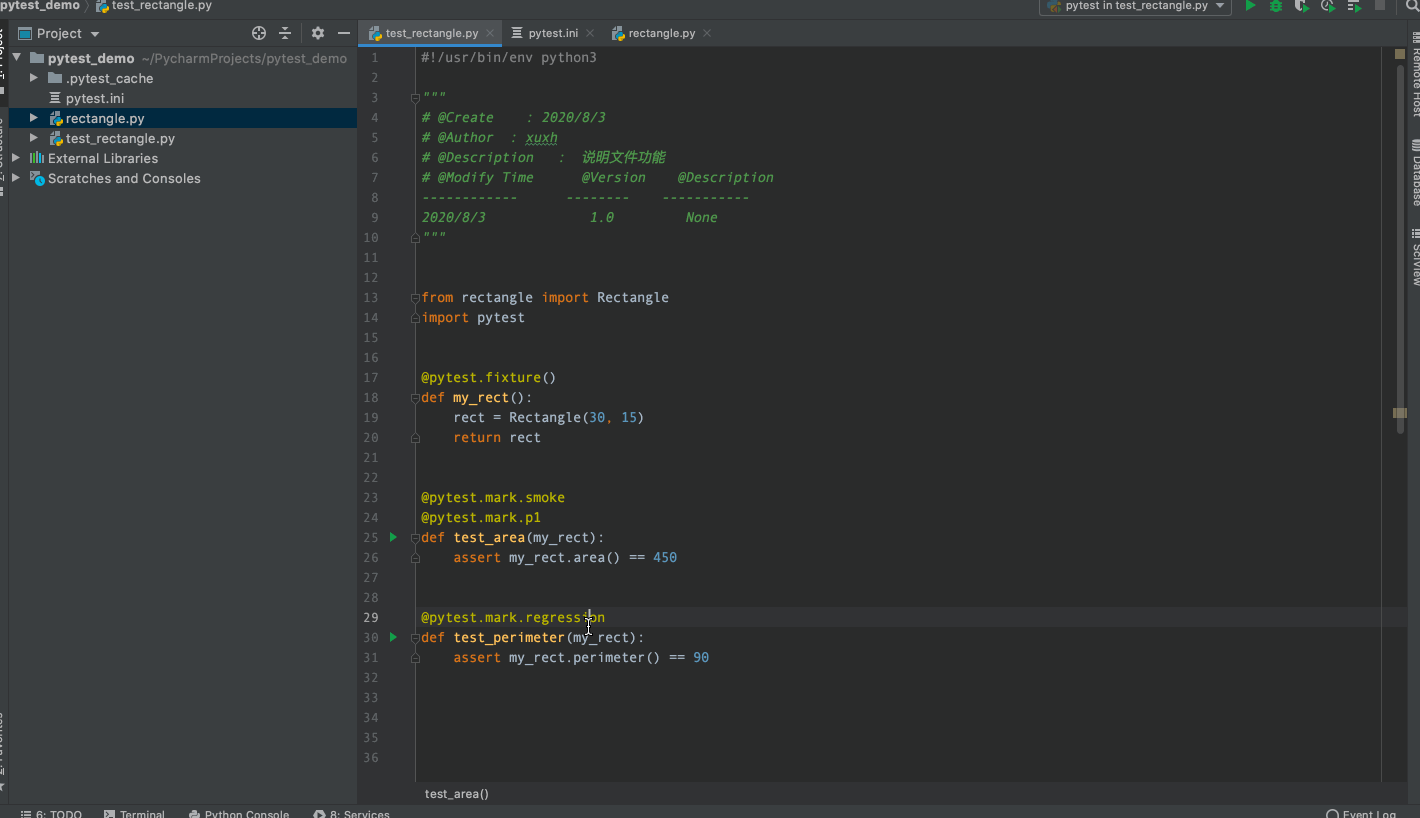Image resolution: width=1420 pixels, height=818 pixels.
Task: Open the Event Log
Action: point(1361,812)
